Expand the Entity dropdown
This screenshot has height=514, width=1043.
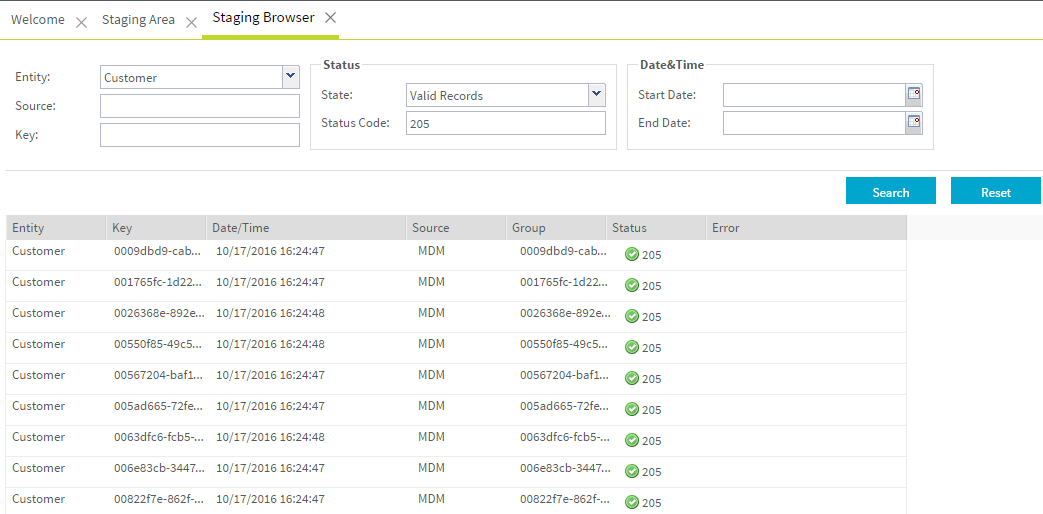point(290,77)
